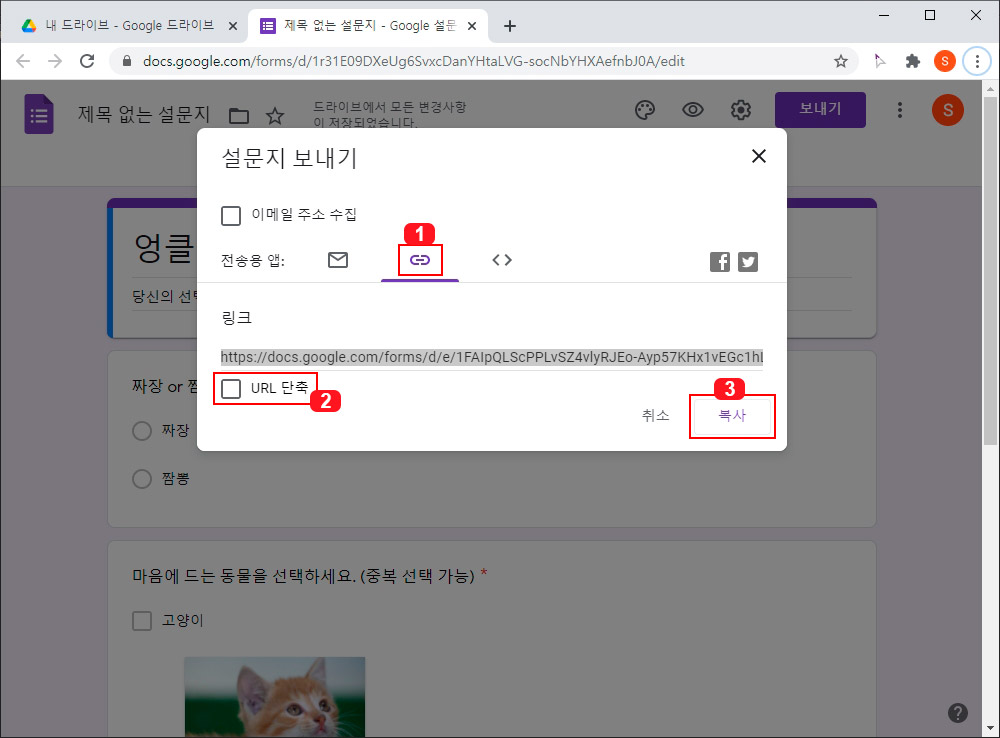The image size is (1000, 738).
Task: Click the 마음에 드는 동물을 선택하세요 question text
Action: point(304,576)
